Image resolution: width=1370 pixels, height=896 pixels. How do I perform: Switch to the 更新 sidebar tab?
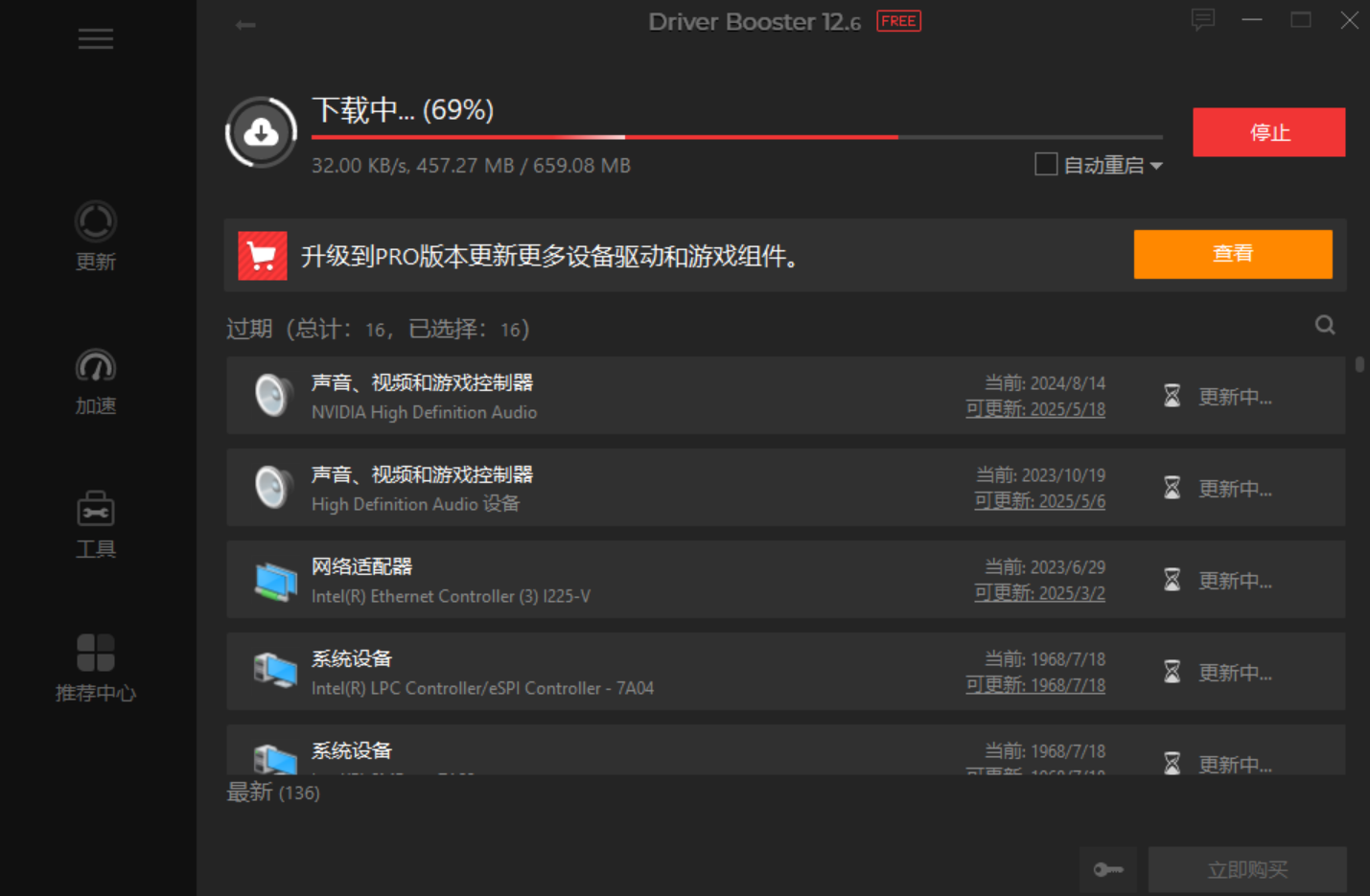pyautogui.click(x=96, y=237)
